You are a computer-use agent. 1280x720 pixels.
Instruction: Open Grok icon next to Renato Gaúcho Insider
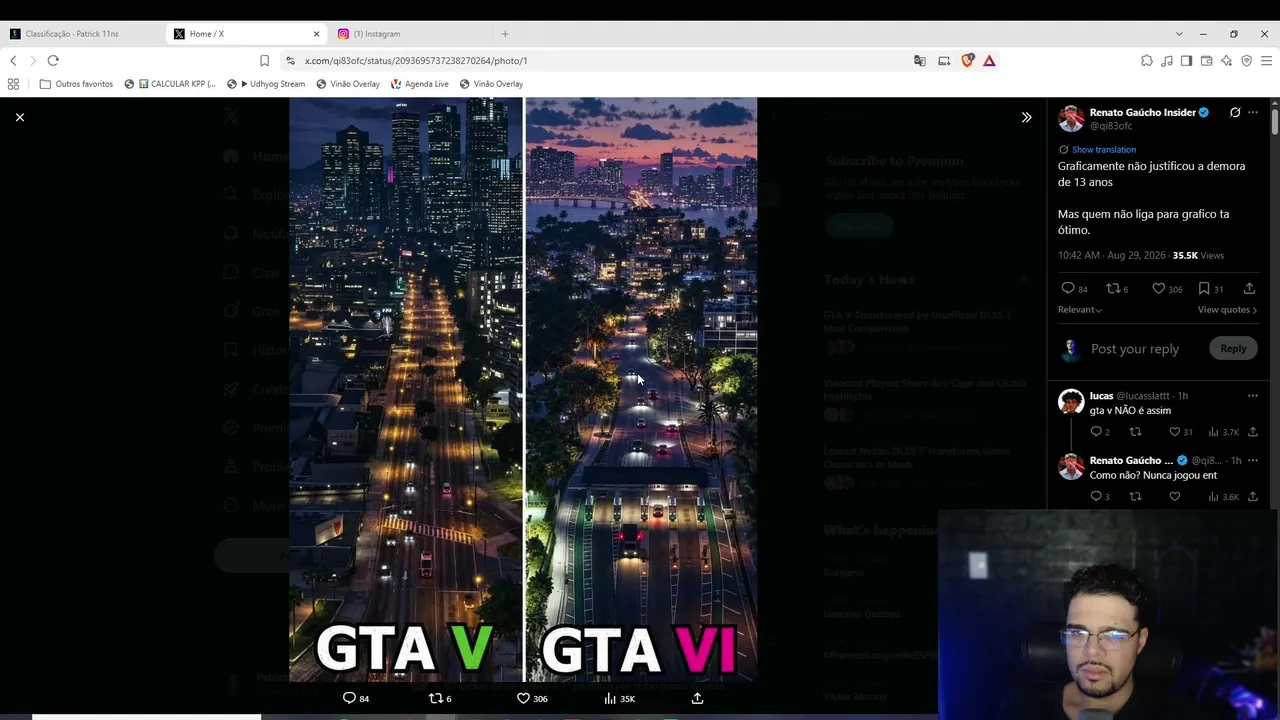1235,112
